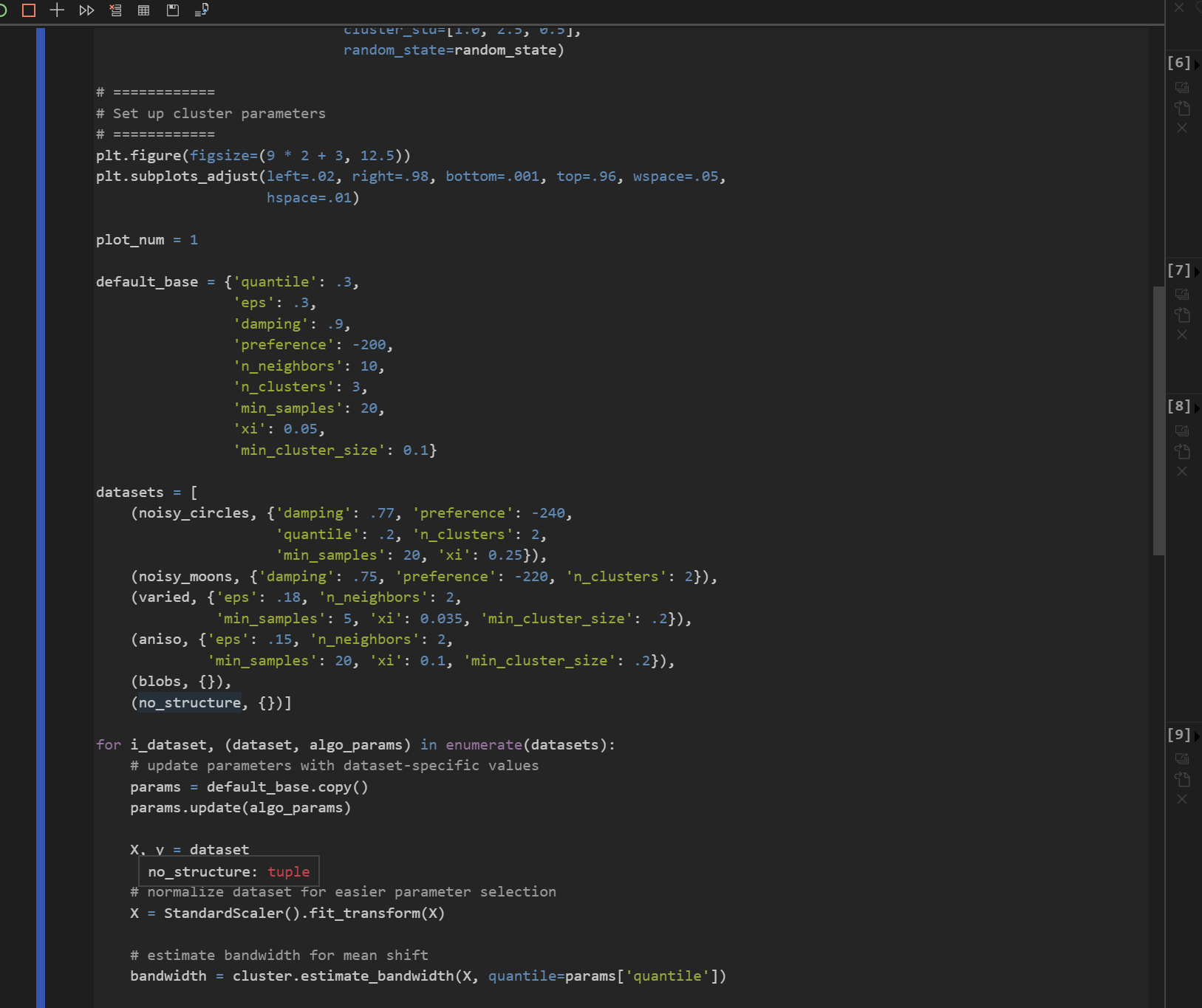
Task: Click the highlighted no_structure variable in code
Action: click(x=188, y=702)
